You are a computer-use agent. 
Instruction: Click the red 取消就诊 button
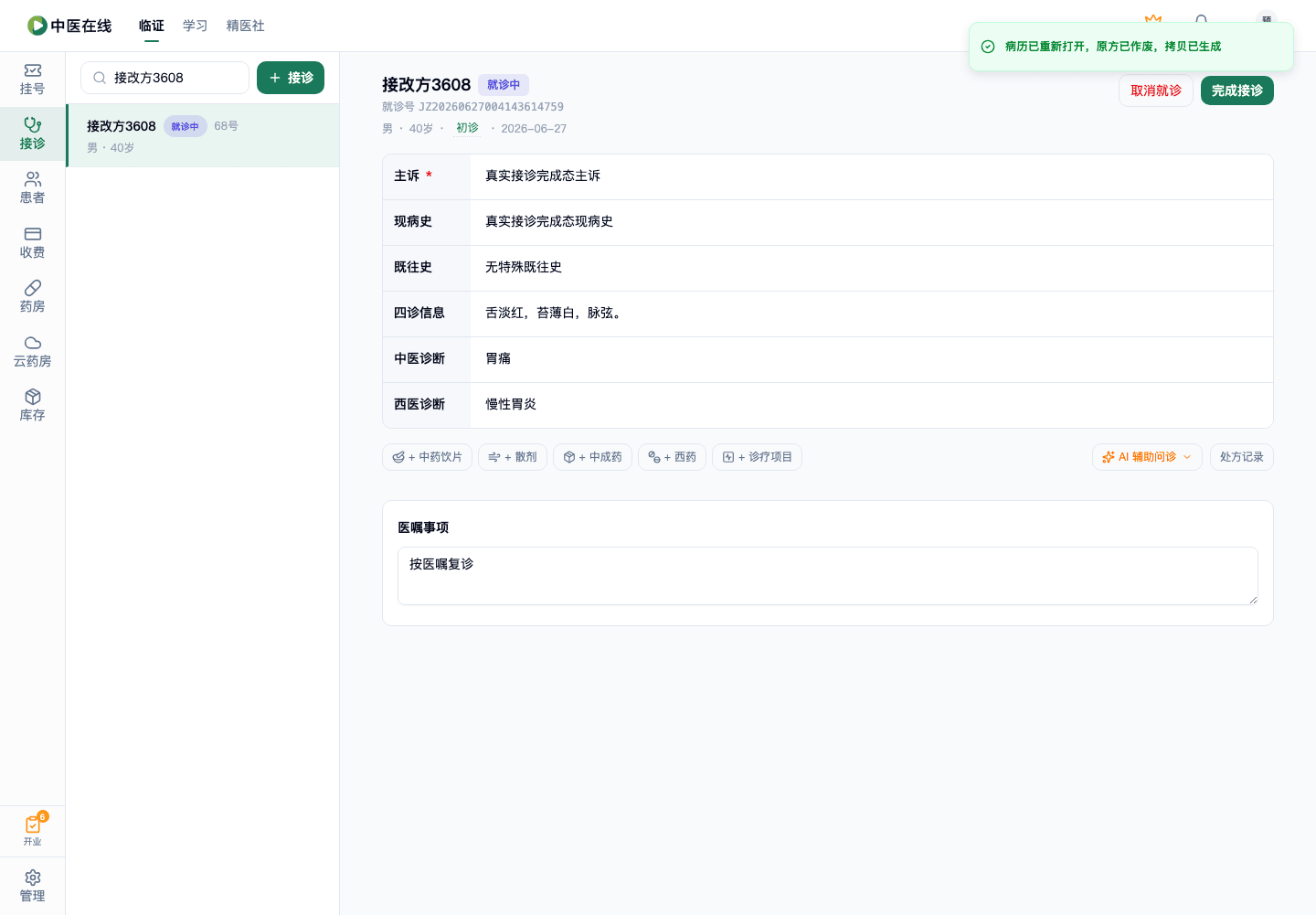tap(1156, 90)
